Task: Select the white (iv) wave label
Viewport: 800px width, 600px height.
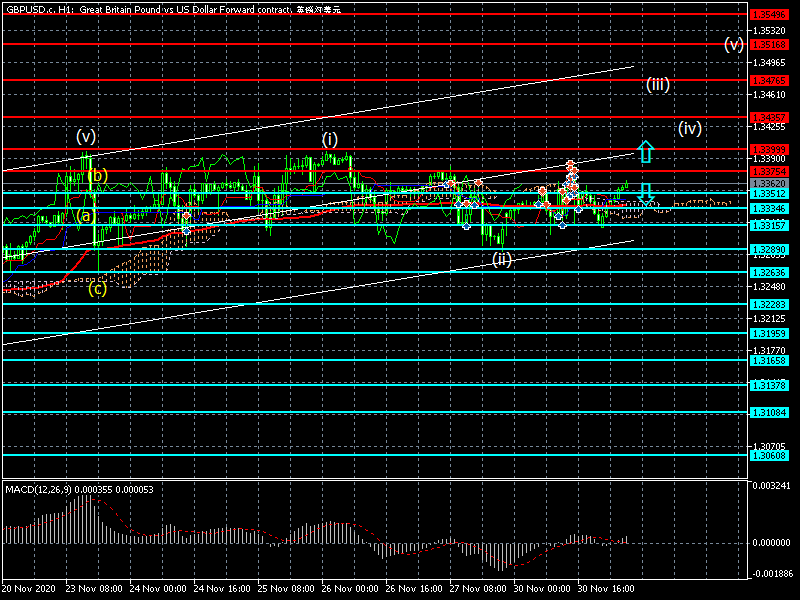Action: (690, 128)
